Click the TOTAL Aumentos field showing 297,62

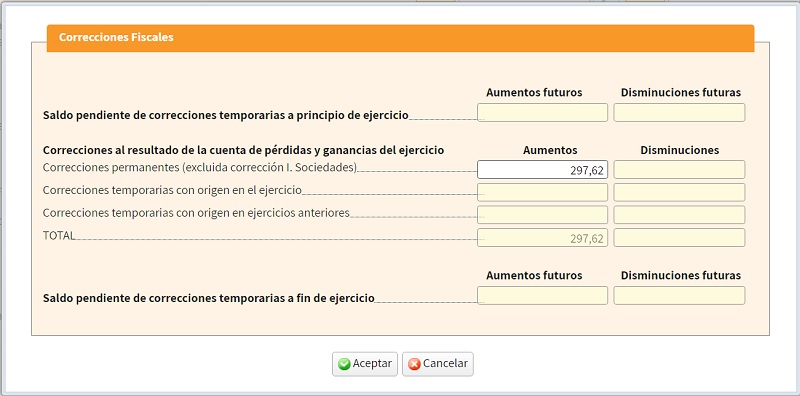point(542,238)
